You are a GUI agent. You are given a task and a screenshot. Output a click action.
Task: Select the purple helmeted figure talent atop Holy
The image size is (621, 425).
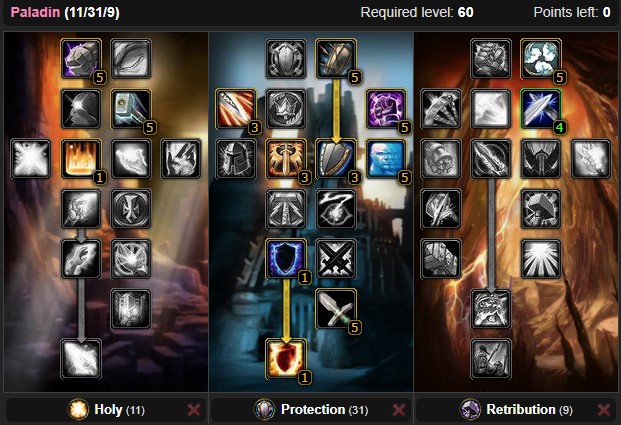(x=81, y=59)
